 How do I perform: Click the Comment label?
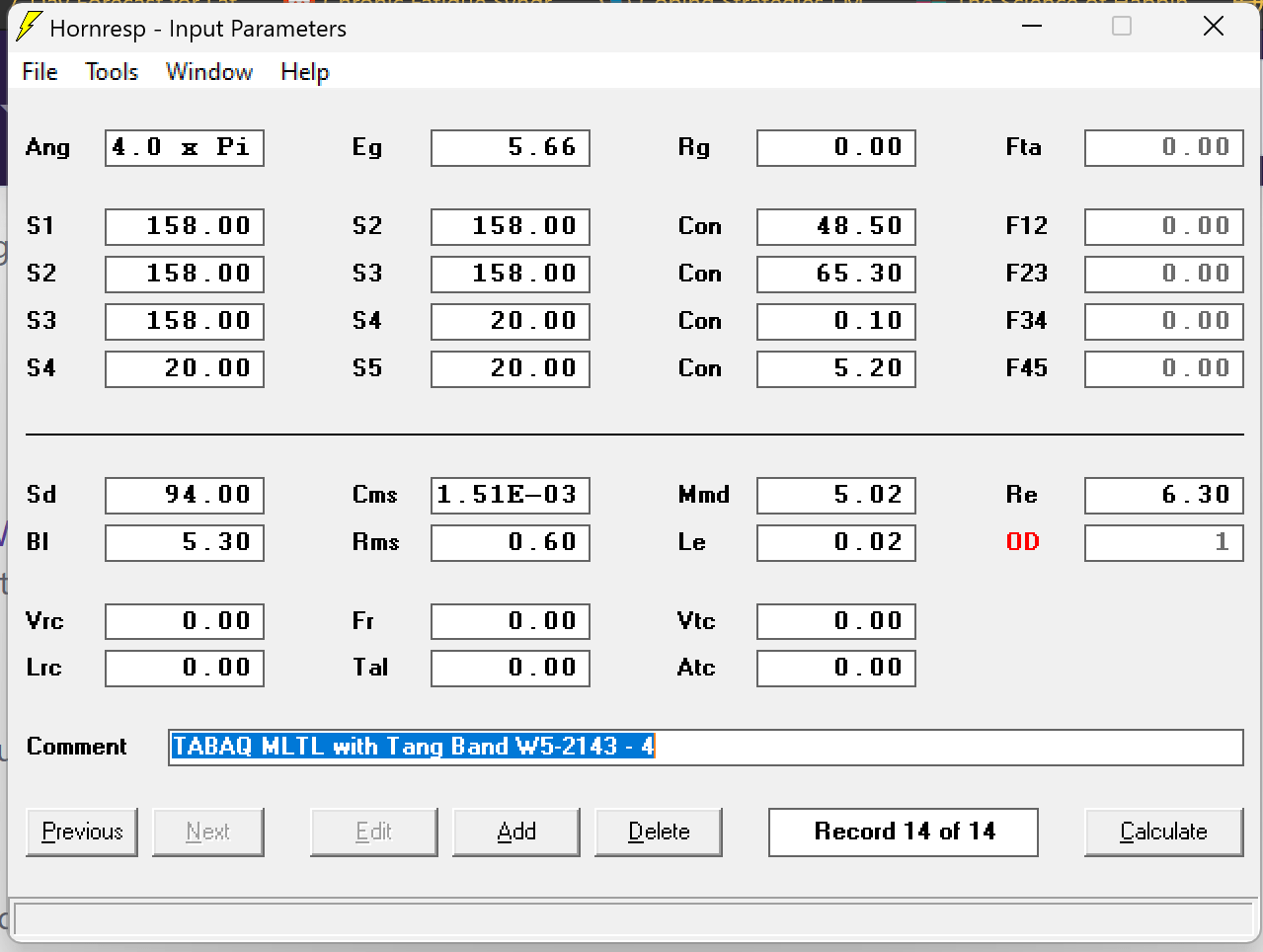point(77,747)
